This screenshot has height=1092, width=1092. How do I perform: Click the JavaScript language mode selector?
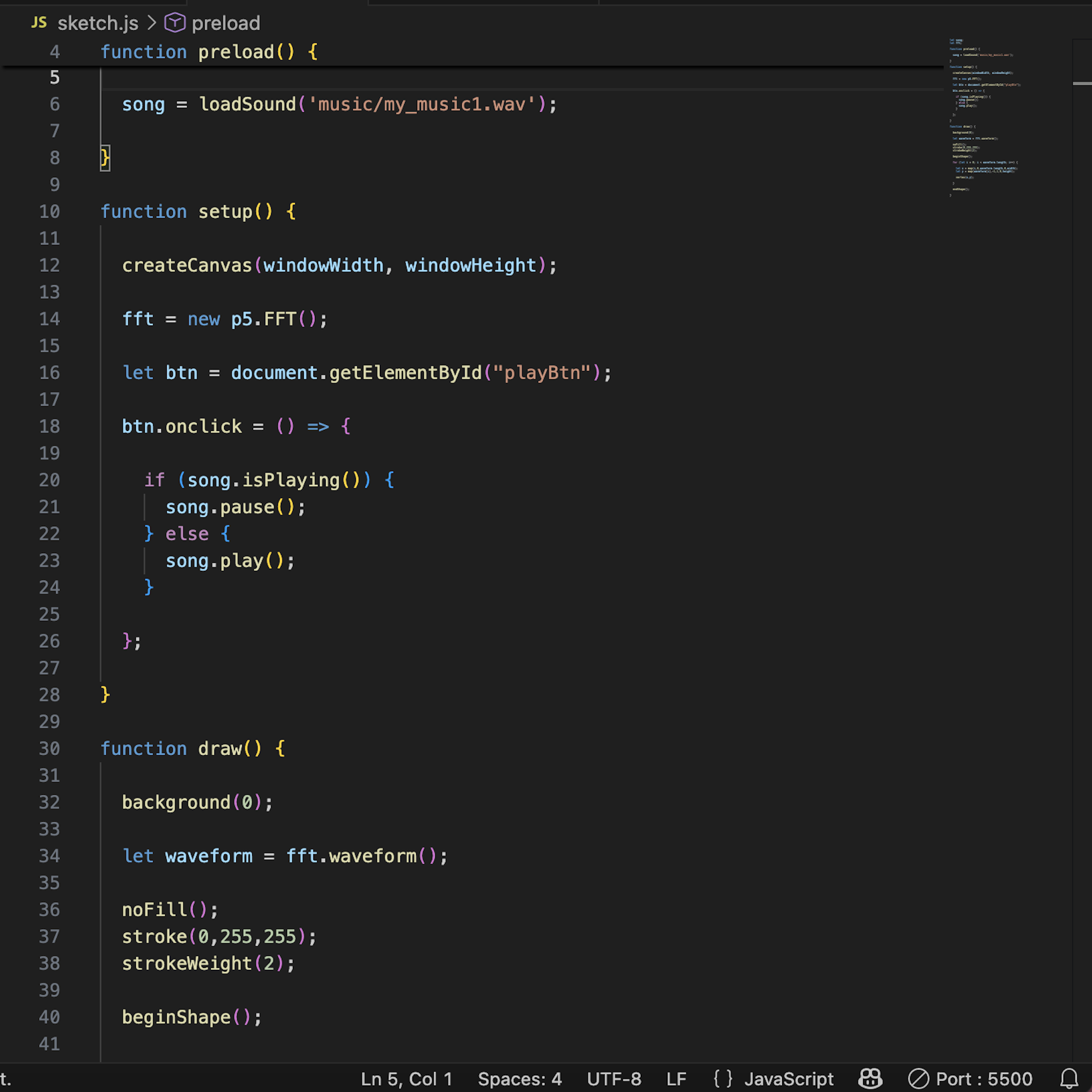pyautogui.click(x=789, y=1078)
